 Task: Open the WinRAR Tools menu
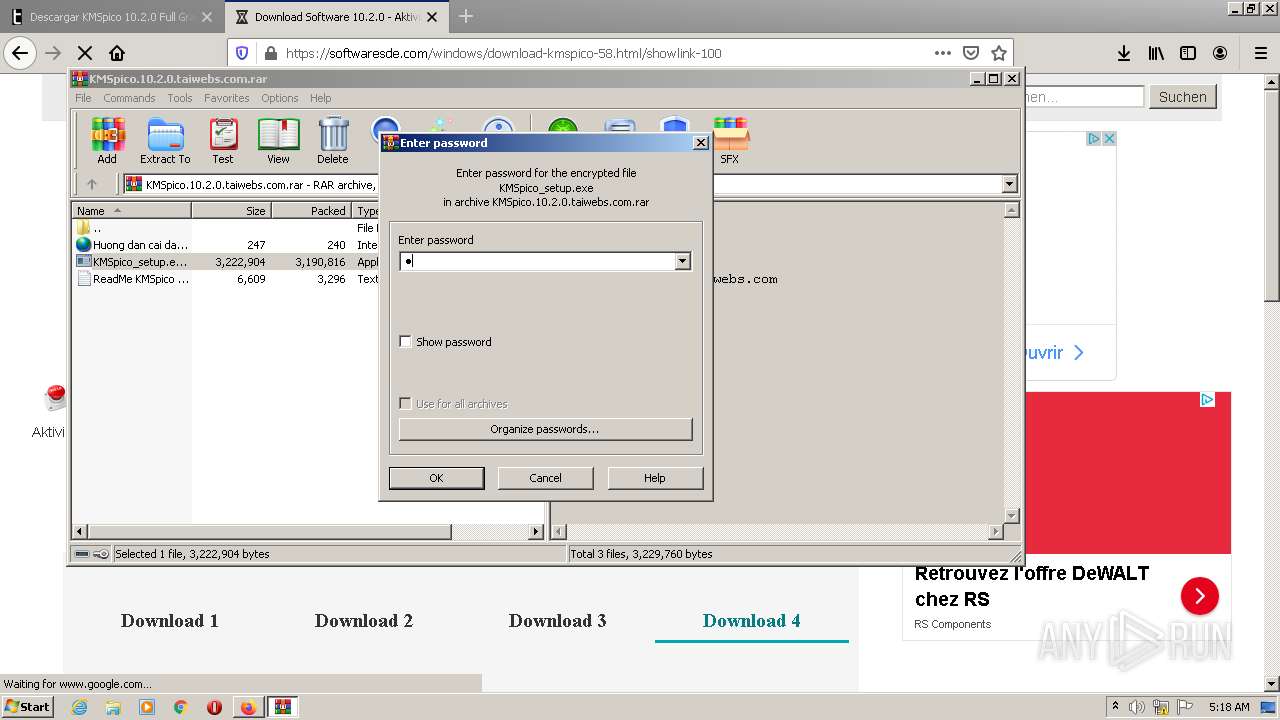click(x=180, y=98)
